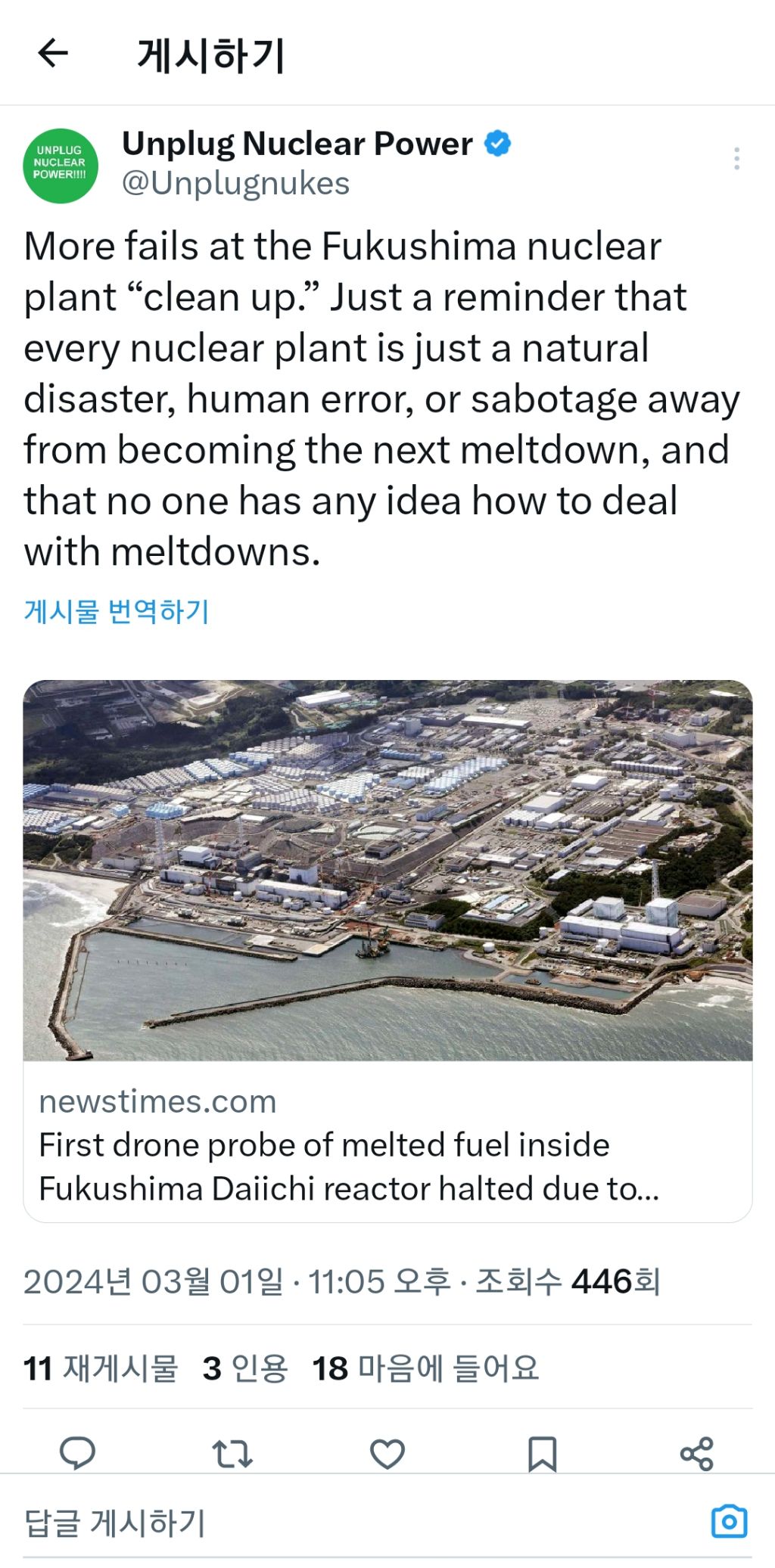View the 3 인용 quotes list
Image resolution: width=775 pixels, height=1568 pixels.
click(245, 1368)
